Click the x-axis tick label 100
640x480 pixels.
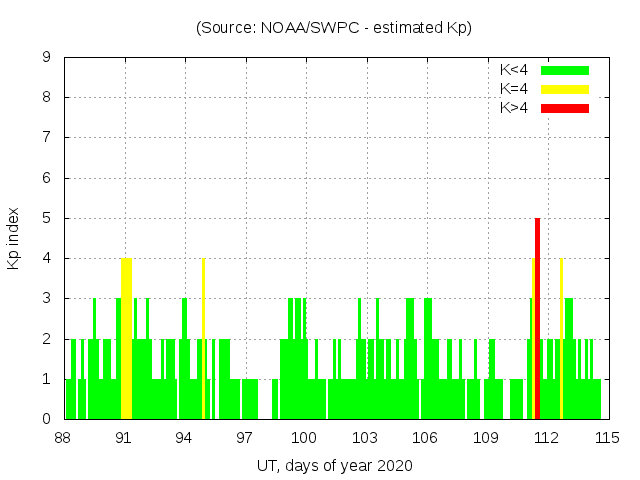[305, 438]
